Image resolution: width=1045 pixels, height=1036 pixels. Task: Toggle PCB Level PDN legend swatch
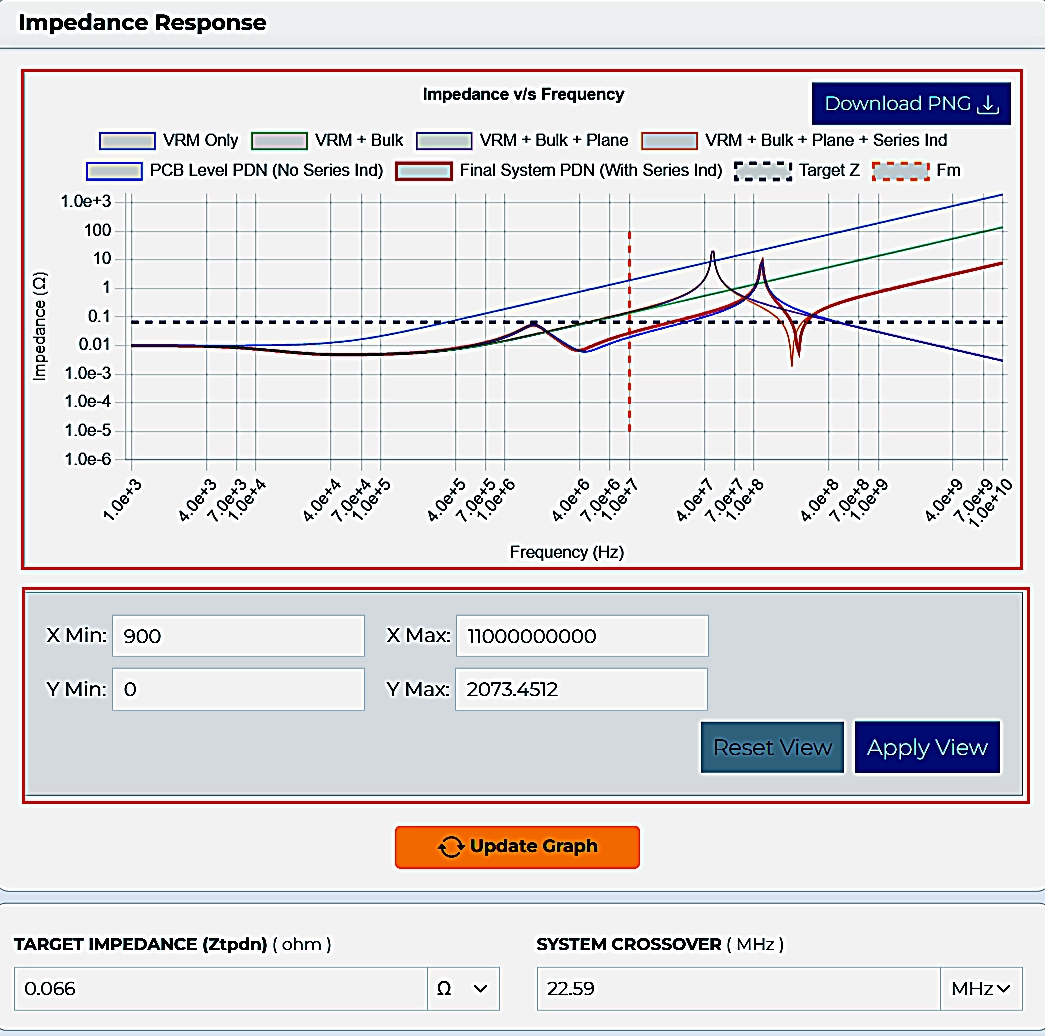[114, 171]
